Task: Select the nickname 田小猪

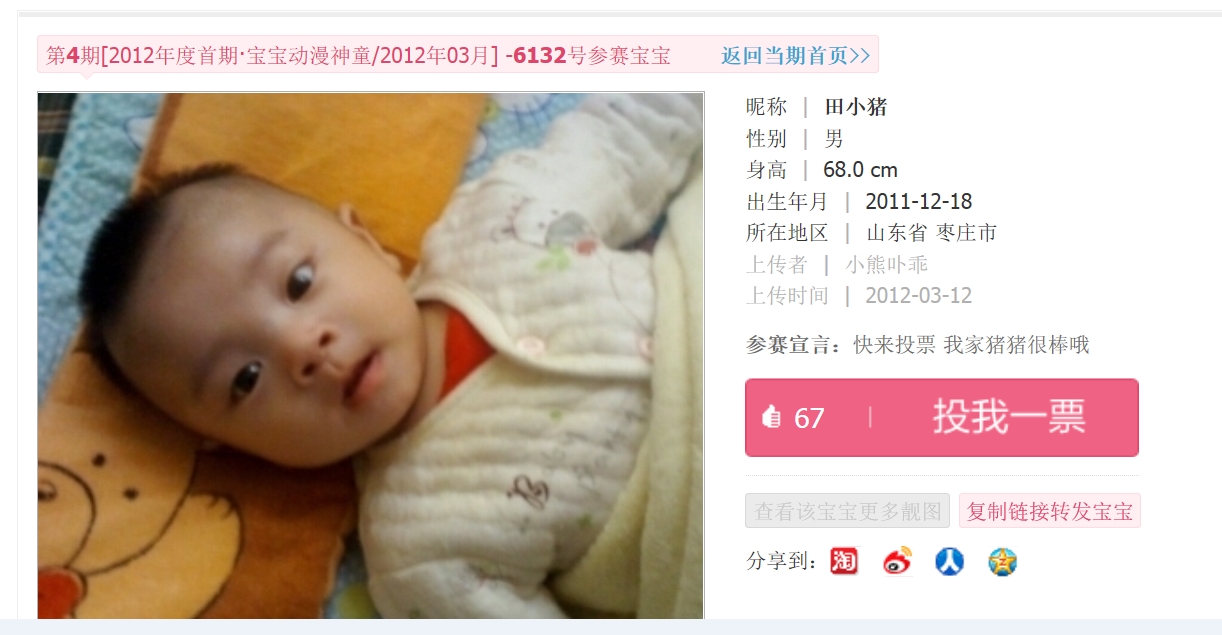Action: click(x=856, y=107)
